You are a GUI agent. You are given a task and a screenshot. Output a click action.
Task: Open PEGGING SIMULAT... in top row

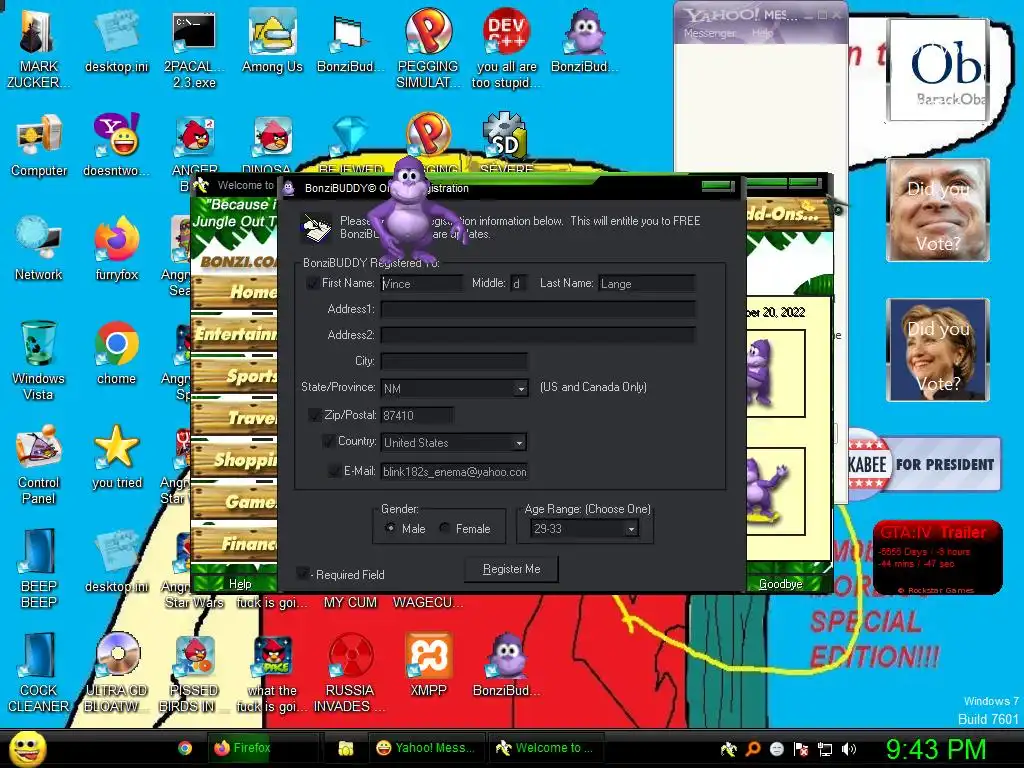click(x=428, y=49)
